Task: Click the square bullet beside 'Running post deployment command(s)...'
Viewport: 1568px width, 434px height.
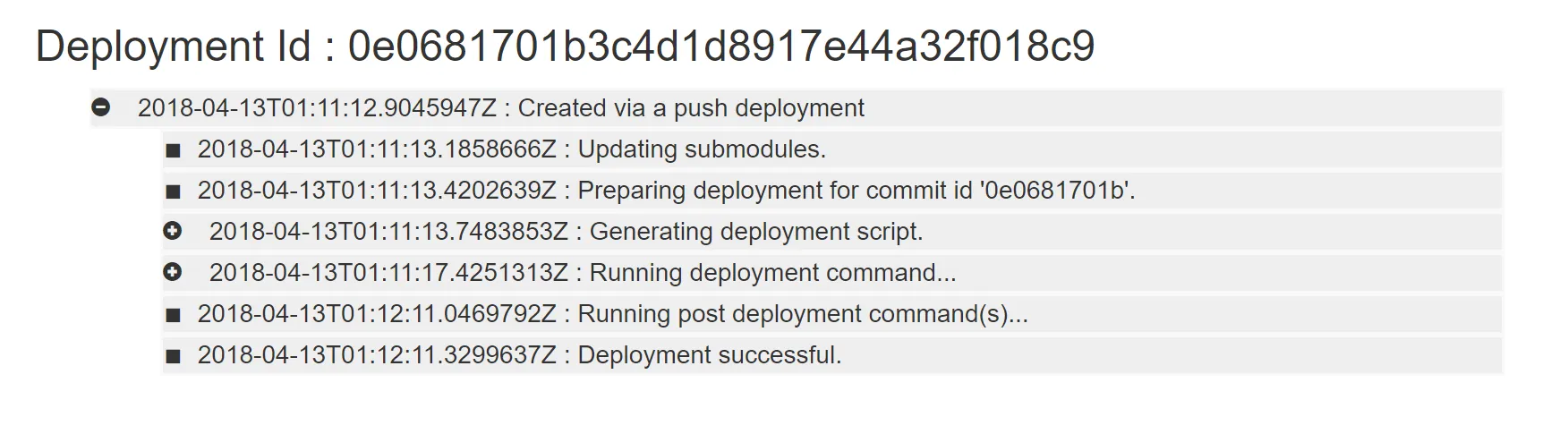Action: coord(174,315)
